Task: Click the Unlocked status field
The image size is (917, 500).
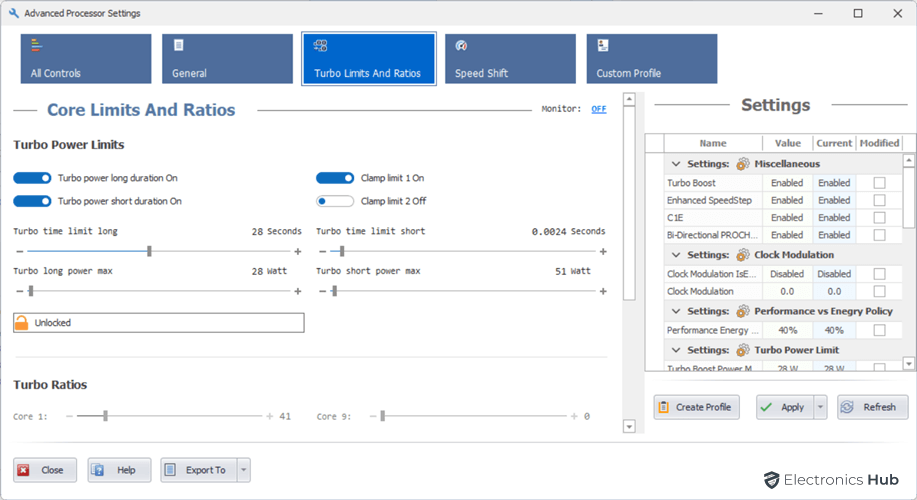Action: point(158,323)
